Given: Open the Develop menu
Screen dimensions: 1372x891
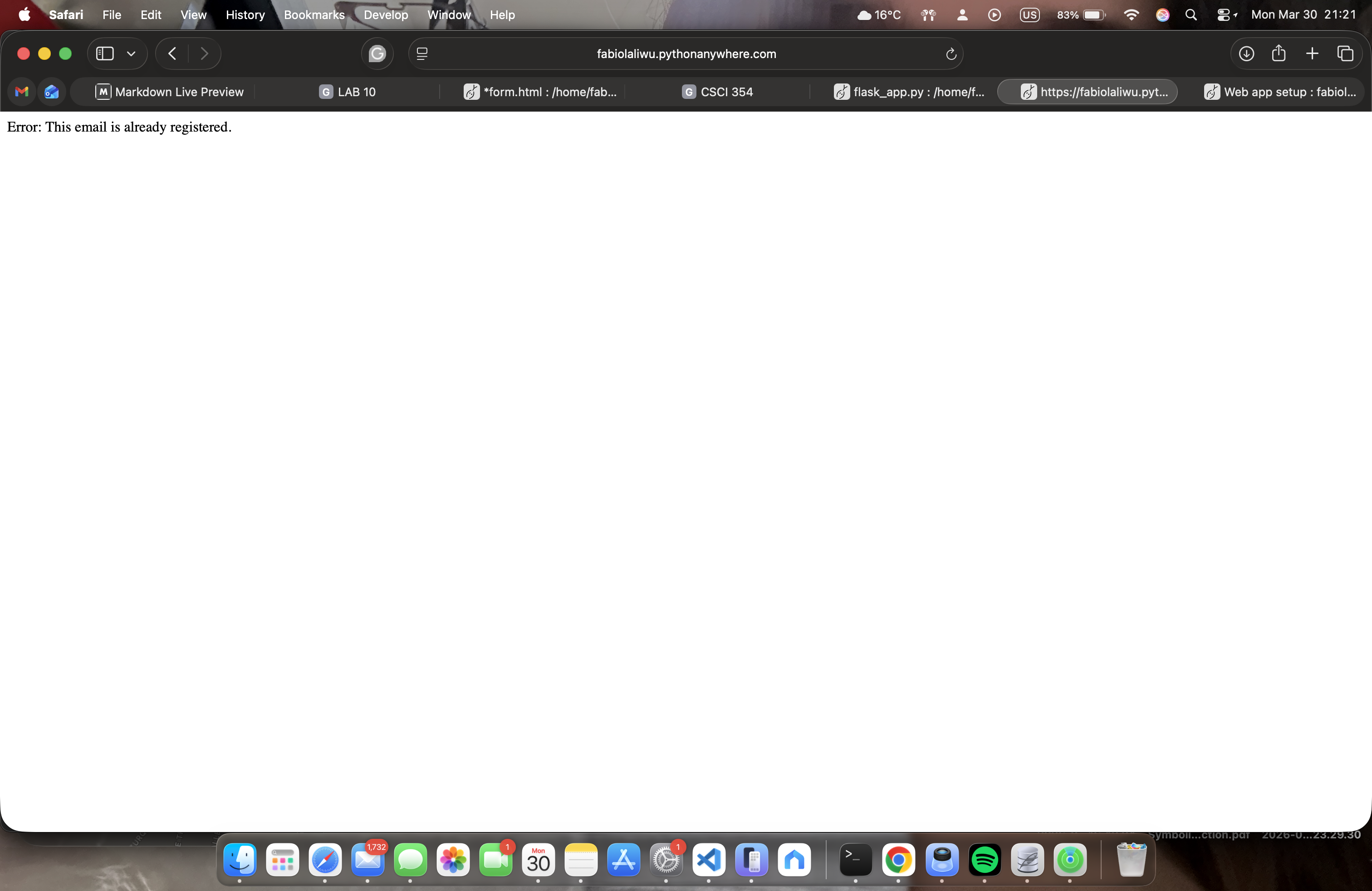Looking at the screenshot, I should [385, 15].
